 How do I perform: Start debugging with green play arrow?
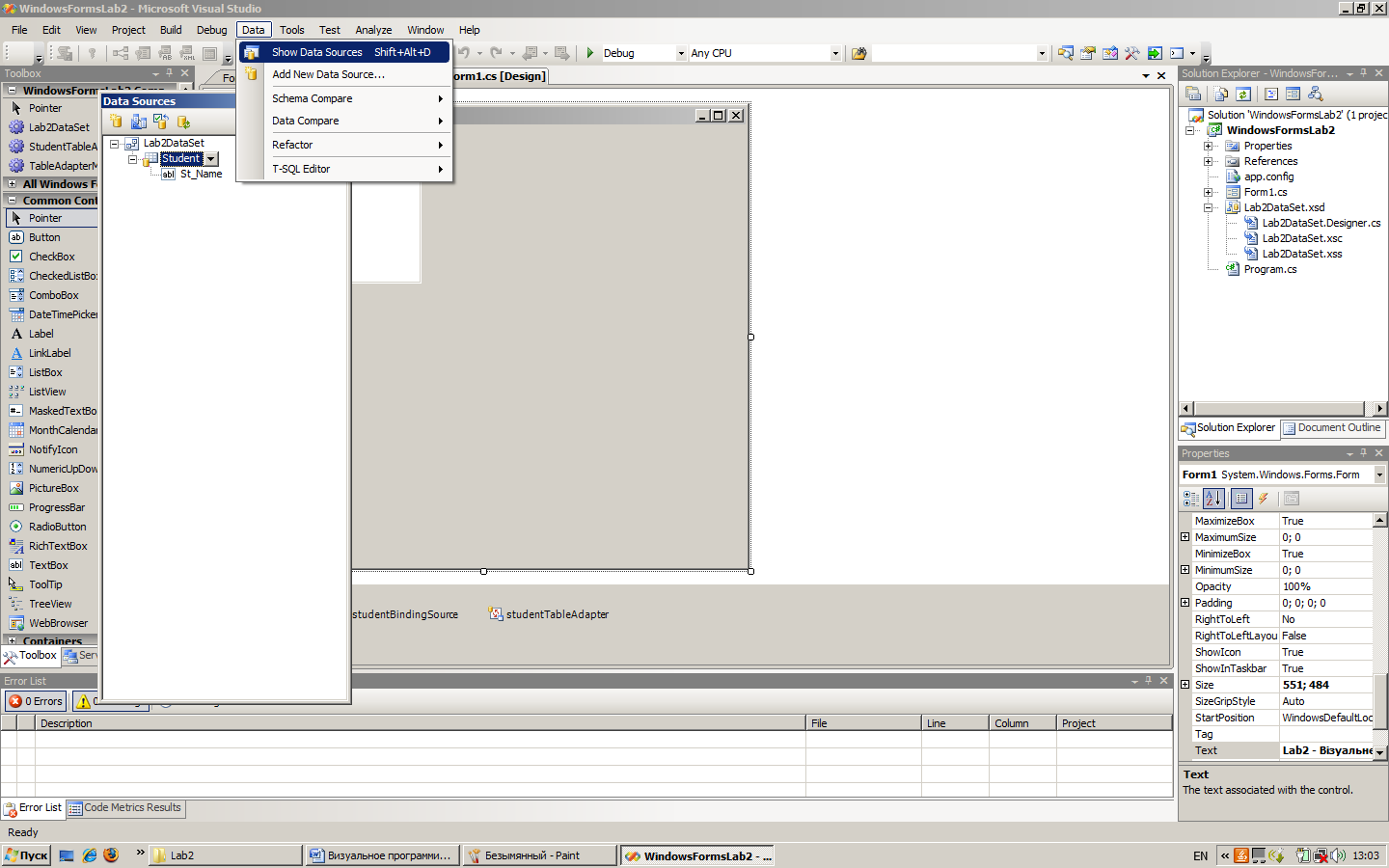point(590,53)
